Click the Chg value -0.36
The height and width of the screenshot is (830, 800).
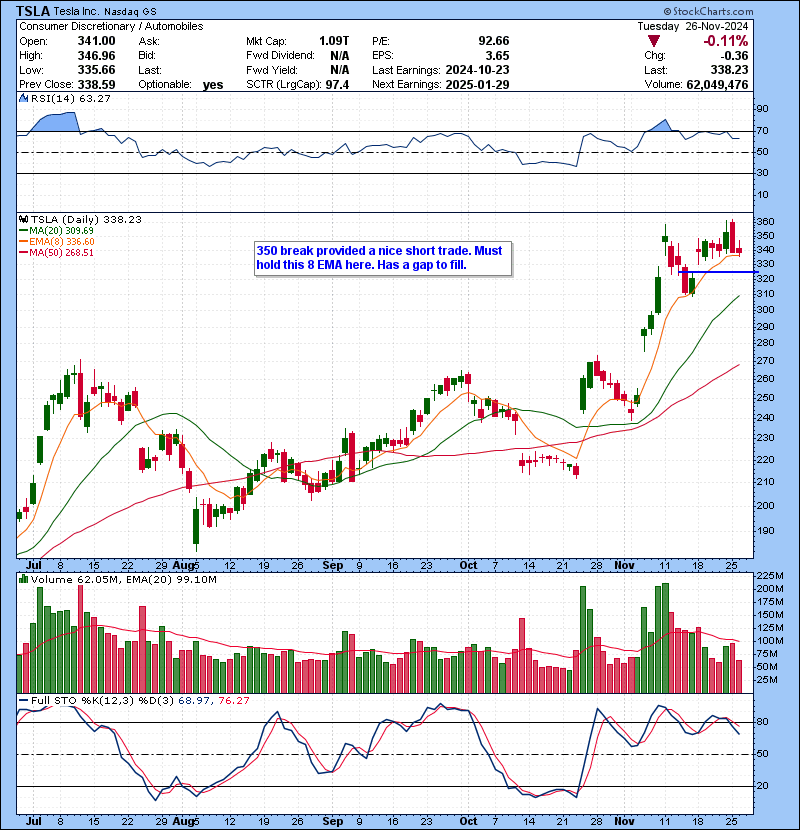point(735,56)
